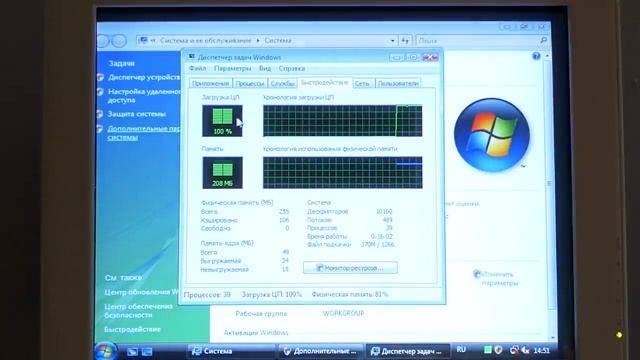The height and width of the screenshot is (360, 640).
Task: Open the Файл menu in Task Manager
Action: pos(198,69)
